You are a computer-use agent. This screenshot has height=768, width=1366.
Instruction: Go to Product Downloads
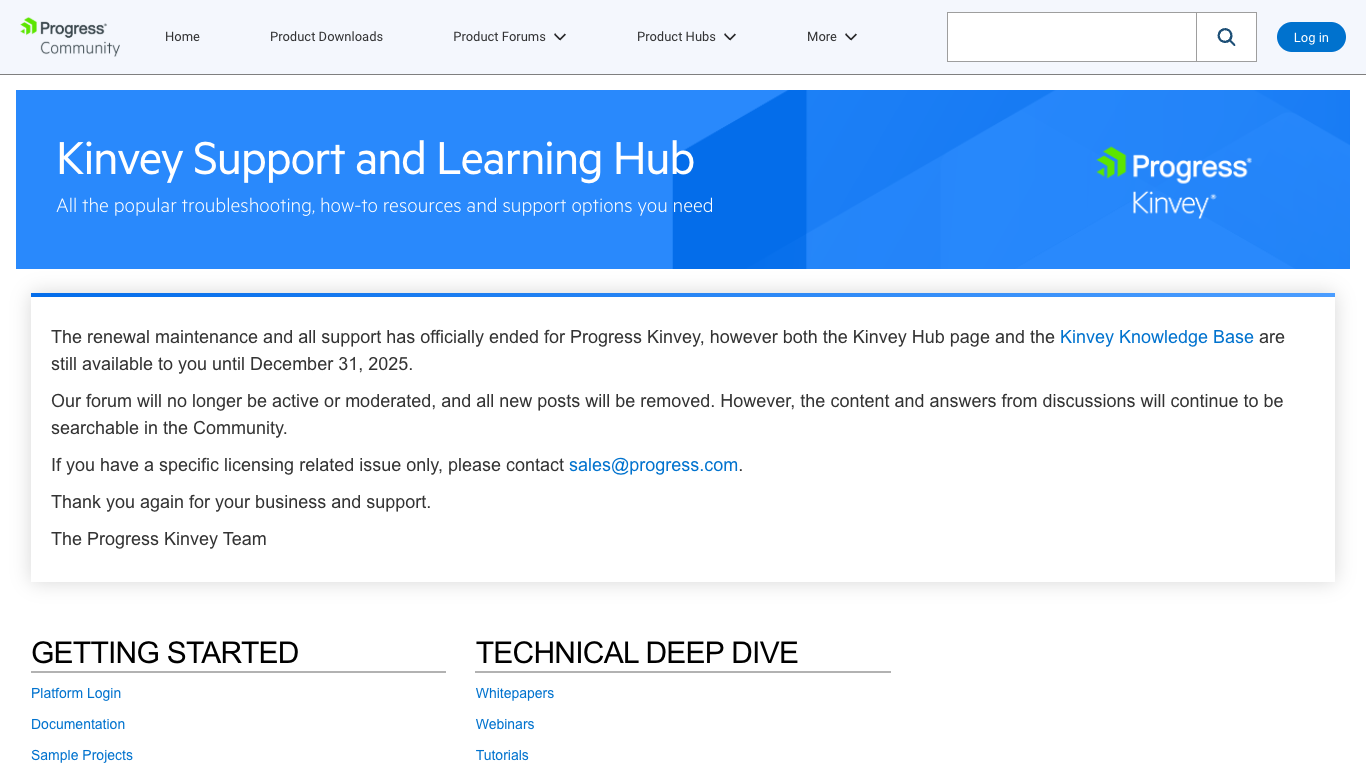pyautogui.click(x=326, y=37)
